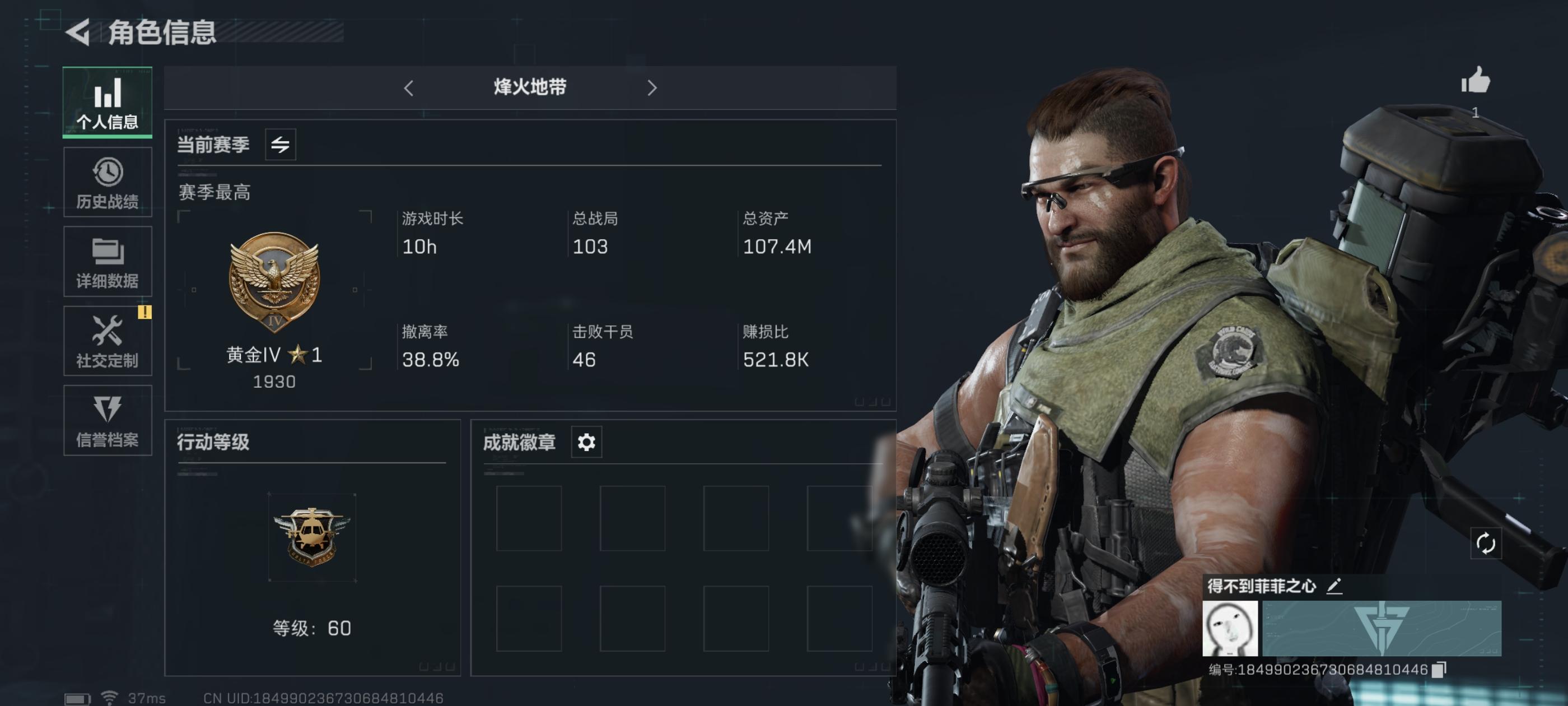Open 成就徽章 settings gear
The image size is (1568, 706).
(x=586, y=442)
